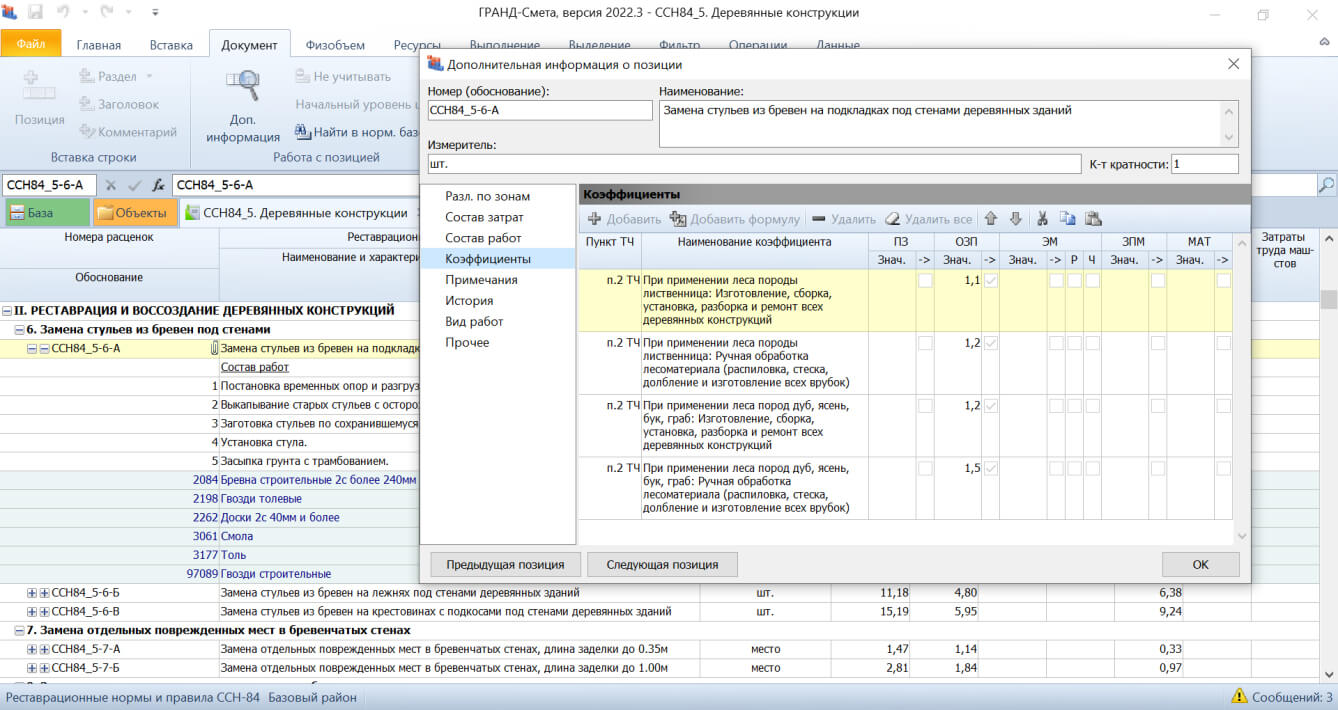
Task: Switch to the Главная ribbon tab
Action: click(99, 45)
